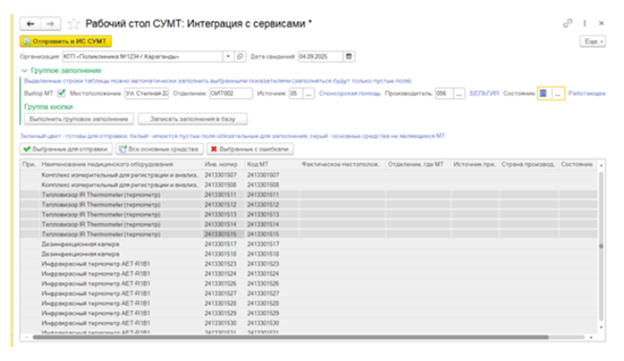The image size is (624, 361).
Task: Click Выполнить групповое заполнение button
Action: point(79,119)
